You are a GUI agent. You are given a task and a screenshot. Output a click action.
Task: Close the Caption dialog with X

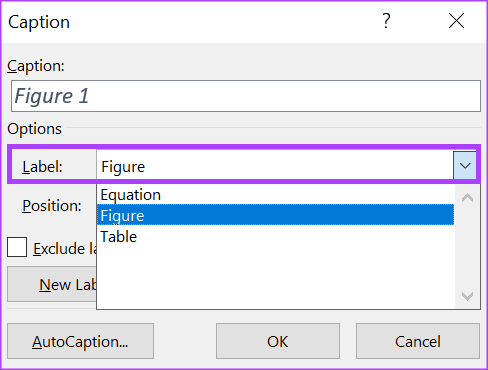click(456, 21)
